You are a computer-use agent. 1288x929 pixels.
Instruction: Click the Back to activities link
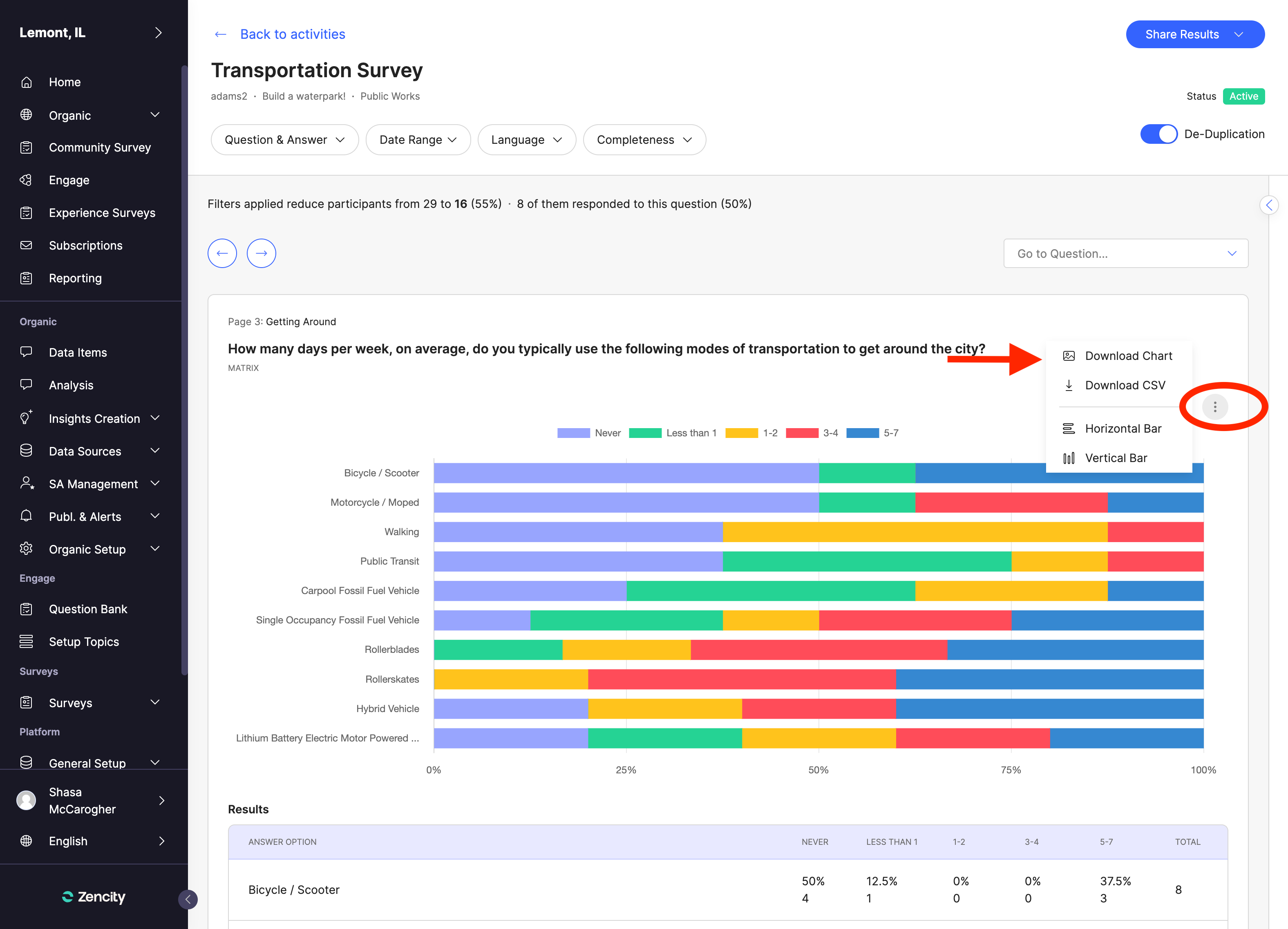(293, 35)
